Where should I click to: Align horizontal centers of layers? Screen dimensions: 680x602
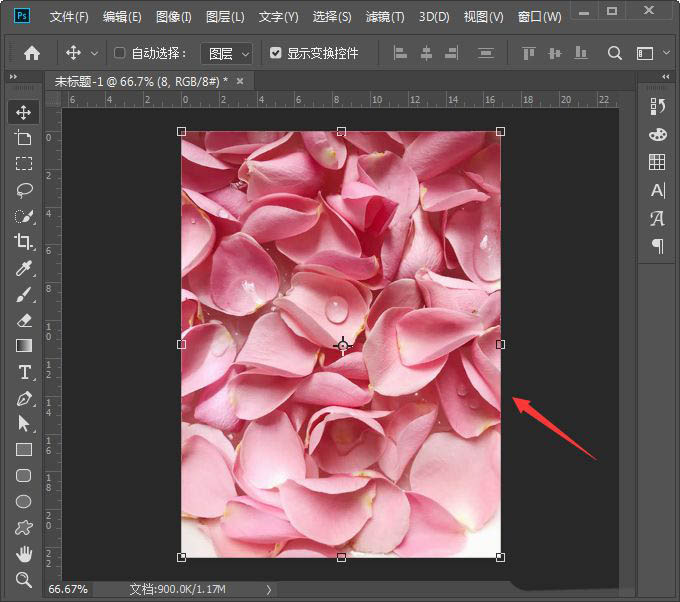tap(426, 53)
